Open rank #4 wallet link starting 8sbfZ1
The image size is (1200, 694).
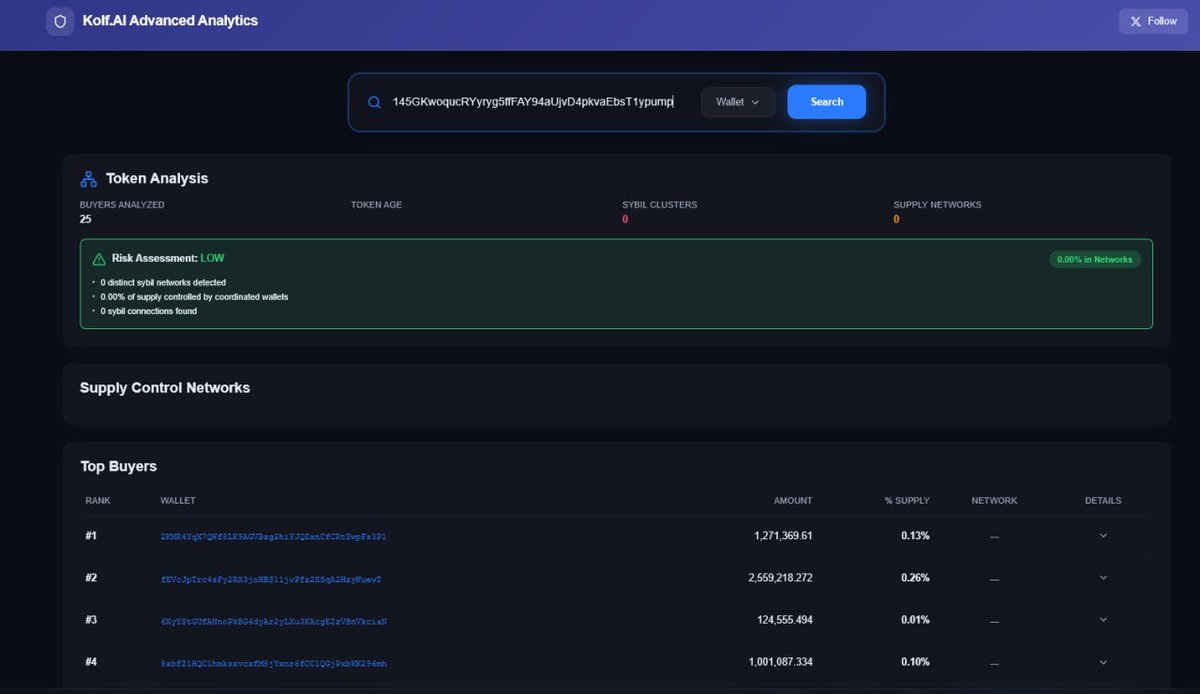click(273, 663)
